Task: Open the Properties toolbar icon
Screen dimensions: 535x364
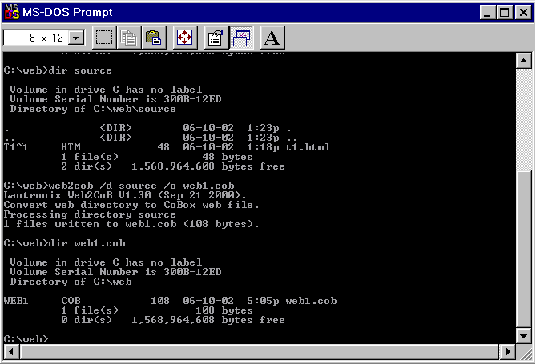Action: 216,38
